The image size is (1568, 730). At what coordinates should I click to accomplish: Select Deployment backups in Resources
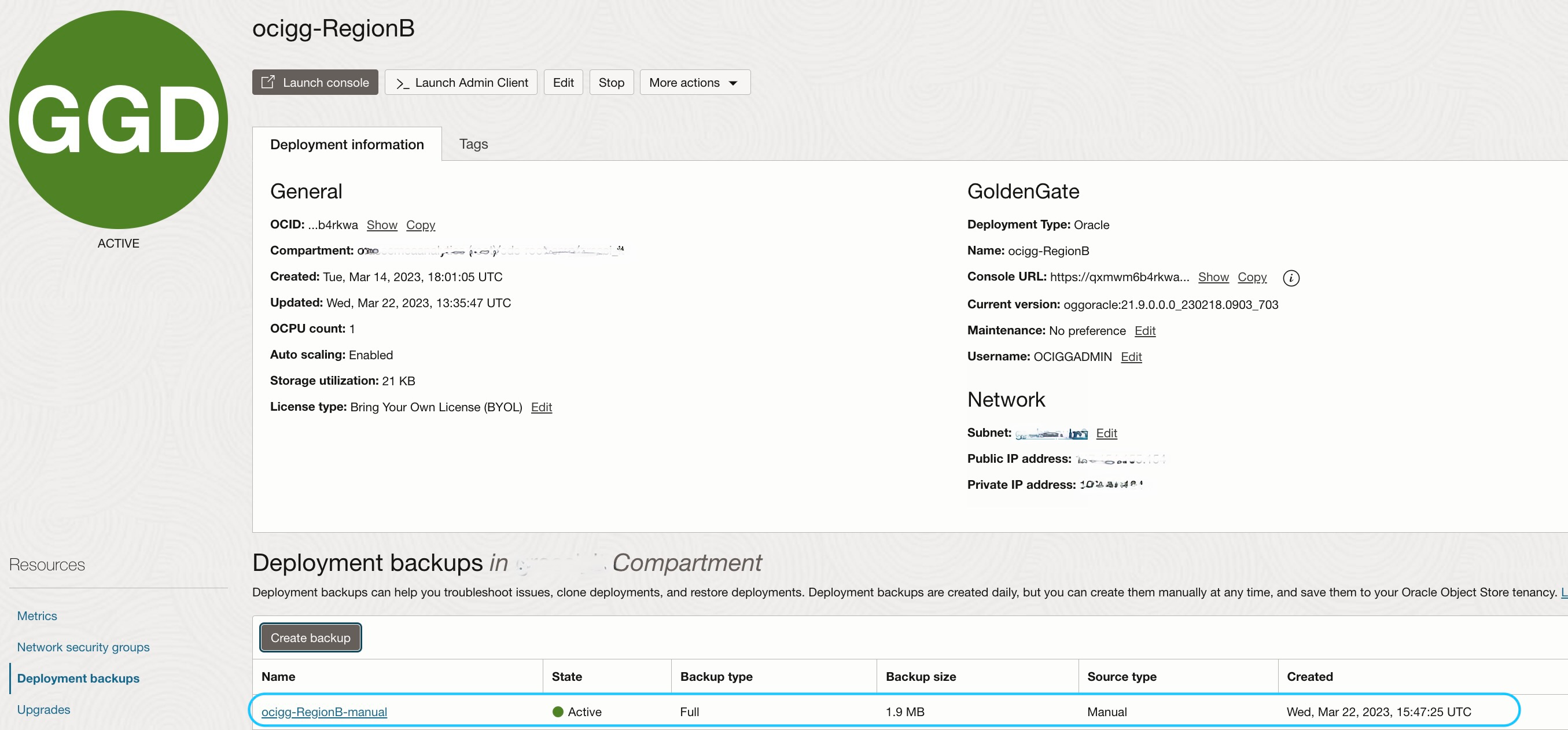coord(78,679)
